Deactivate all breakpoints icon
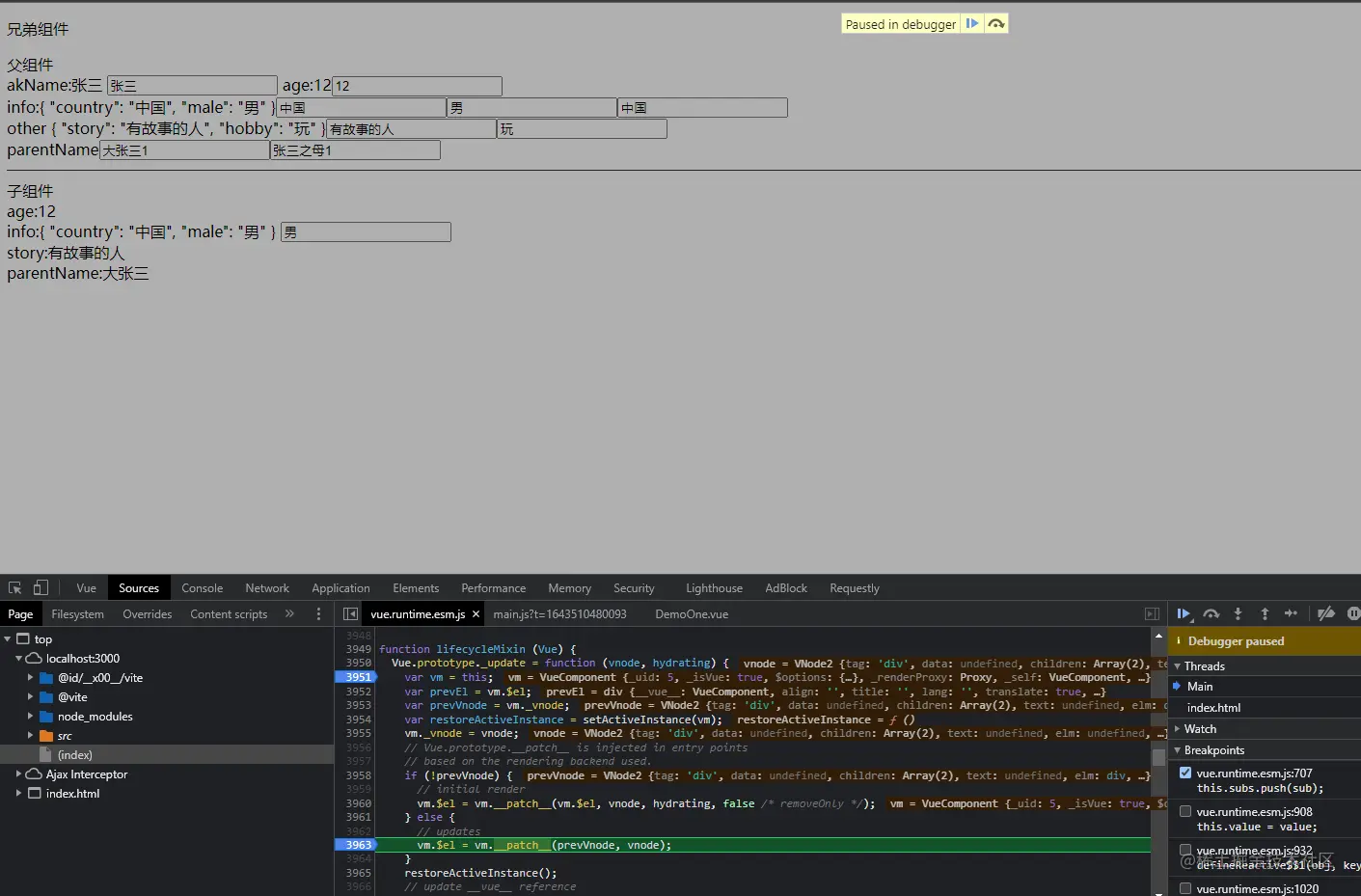 point(1326,613)
